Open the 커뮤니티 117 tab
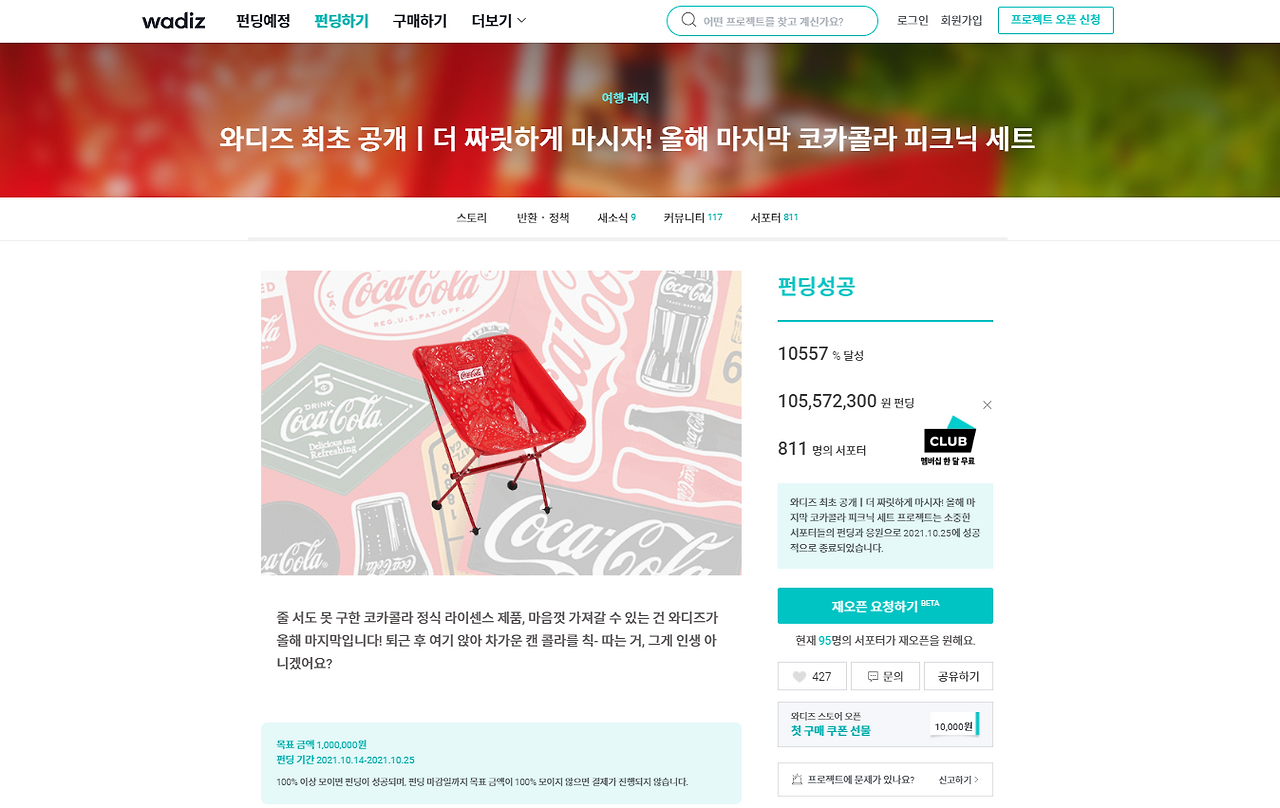The width and height of the screenshot is (1280, 808). (693, 217)
